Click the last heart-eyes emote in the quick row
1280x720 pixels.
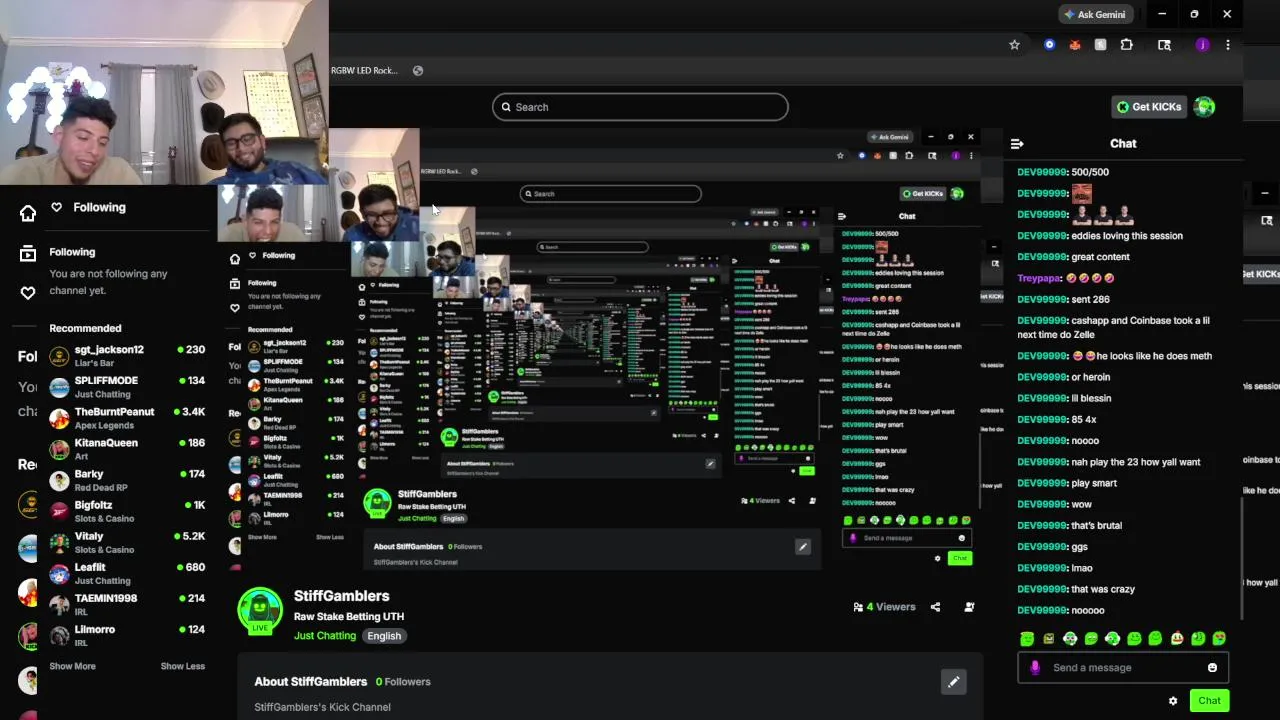1219,639
